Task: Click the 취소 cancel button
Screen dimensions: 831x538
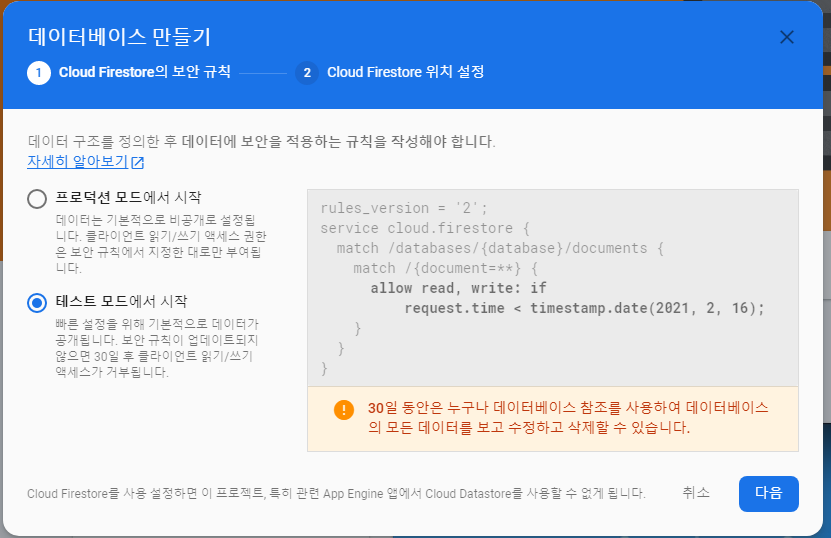Action: coord(695,493)
